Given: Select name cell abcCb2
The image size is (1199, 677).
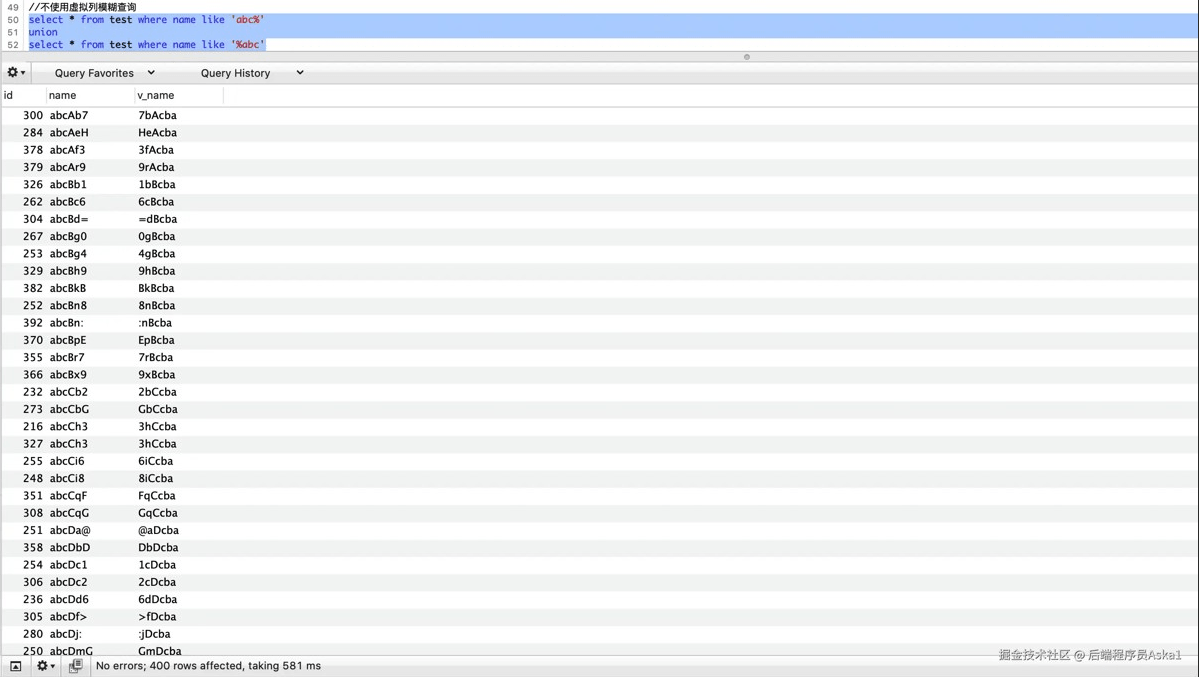Looking at the screenshot, I should [69, 392].
